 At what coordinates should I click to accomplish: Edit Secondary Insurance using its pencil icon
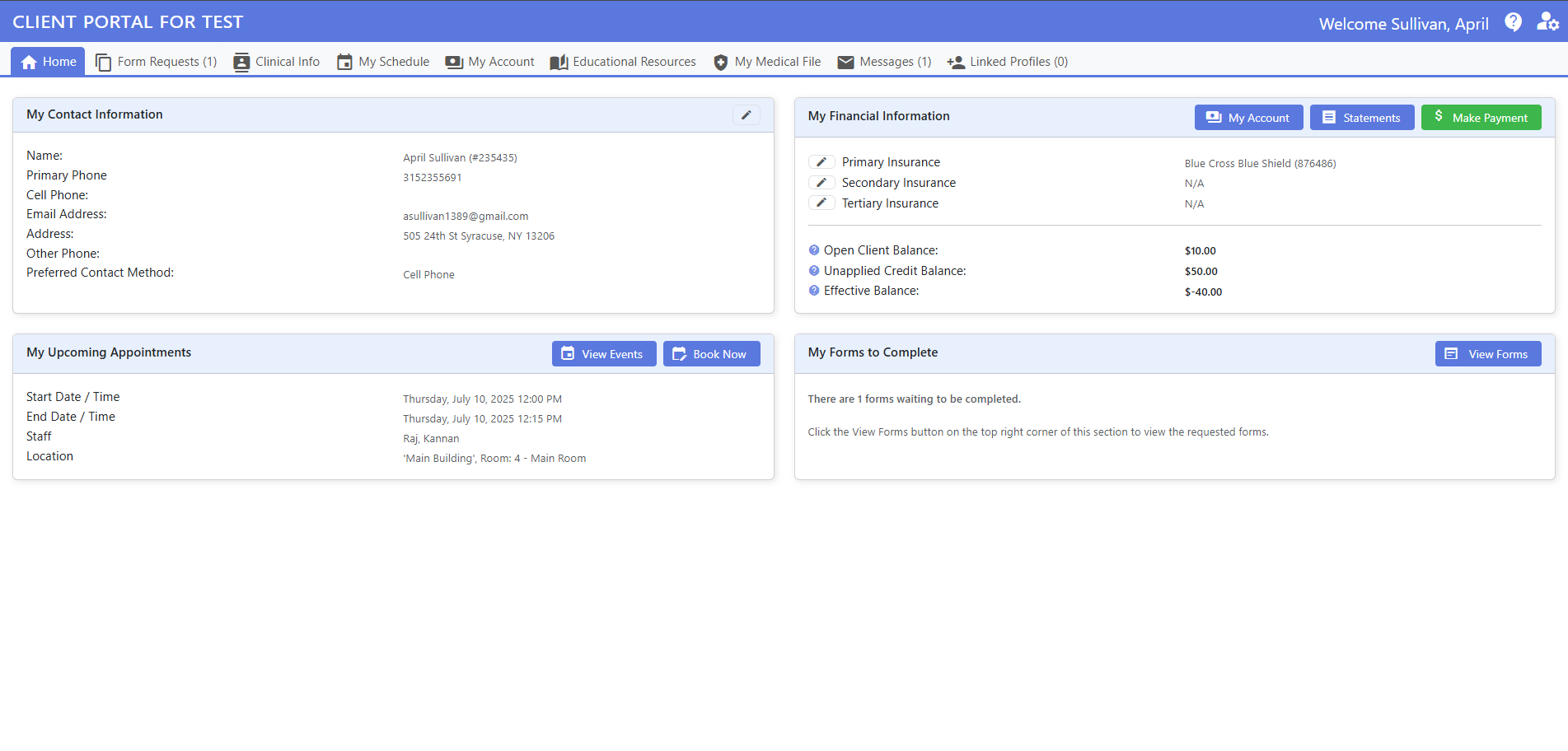click(821, 182)
